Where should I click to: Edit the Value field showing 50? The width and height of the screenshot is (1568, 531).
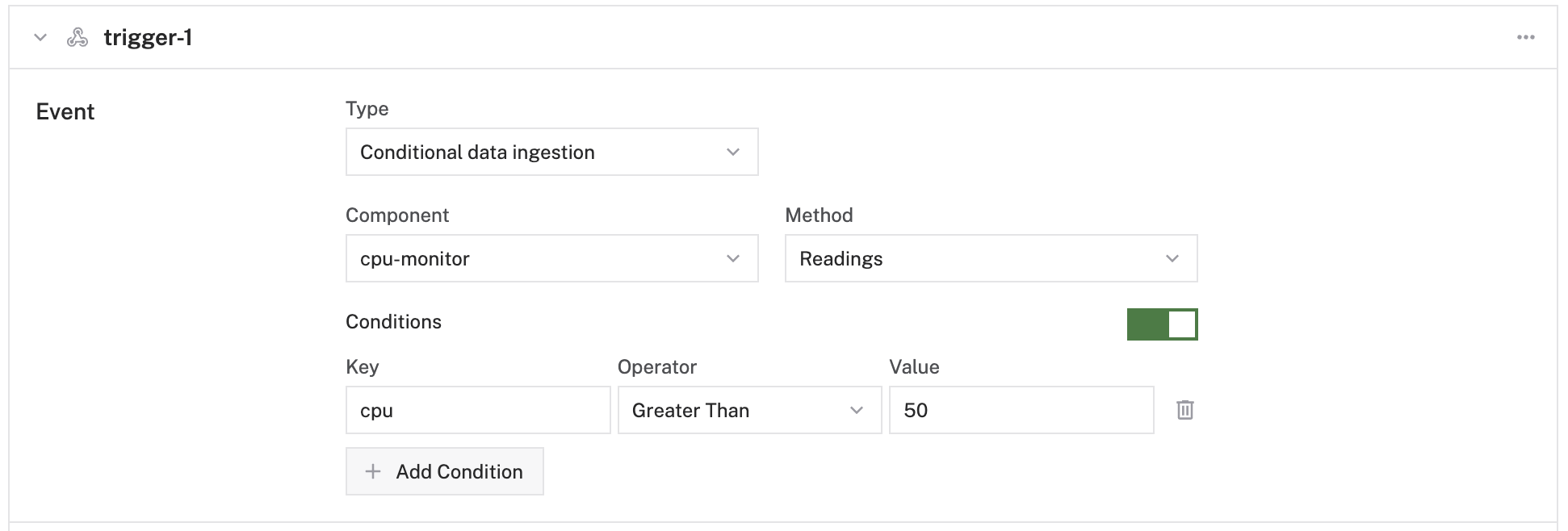pos(1021,410)
